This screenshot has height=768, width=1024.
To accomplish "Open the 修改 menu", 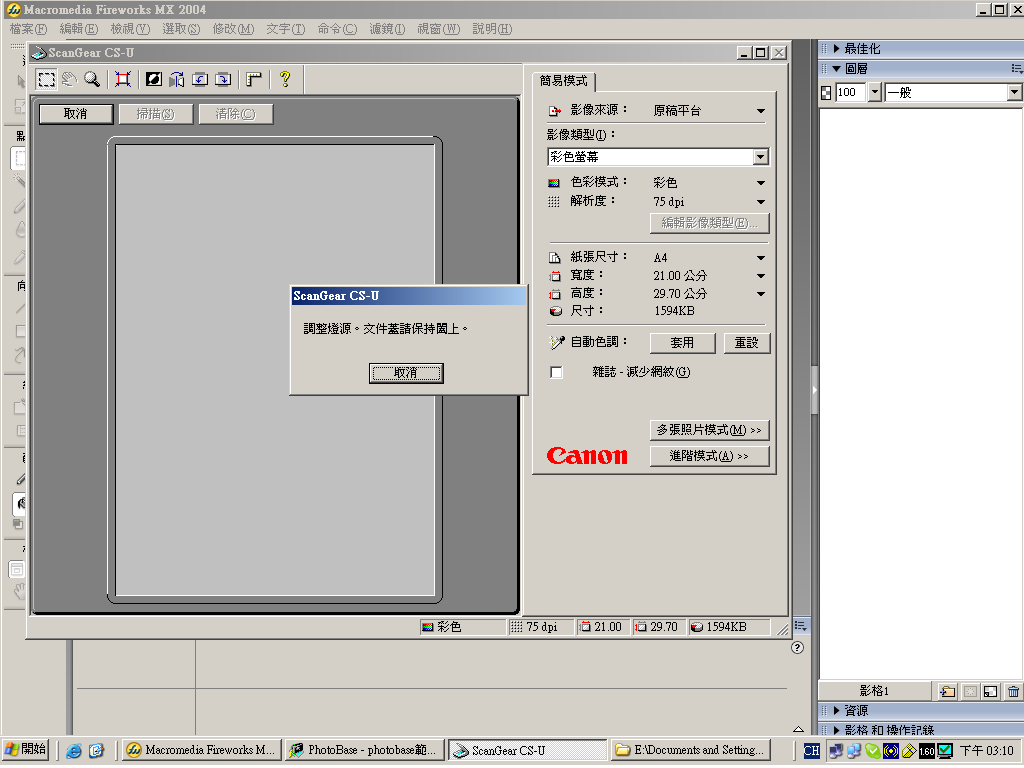I will click(x=233, y=29).
